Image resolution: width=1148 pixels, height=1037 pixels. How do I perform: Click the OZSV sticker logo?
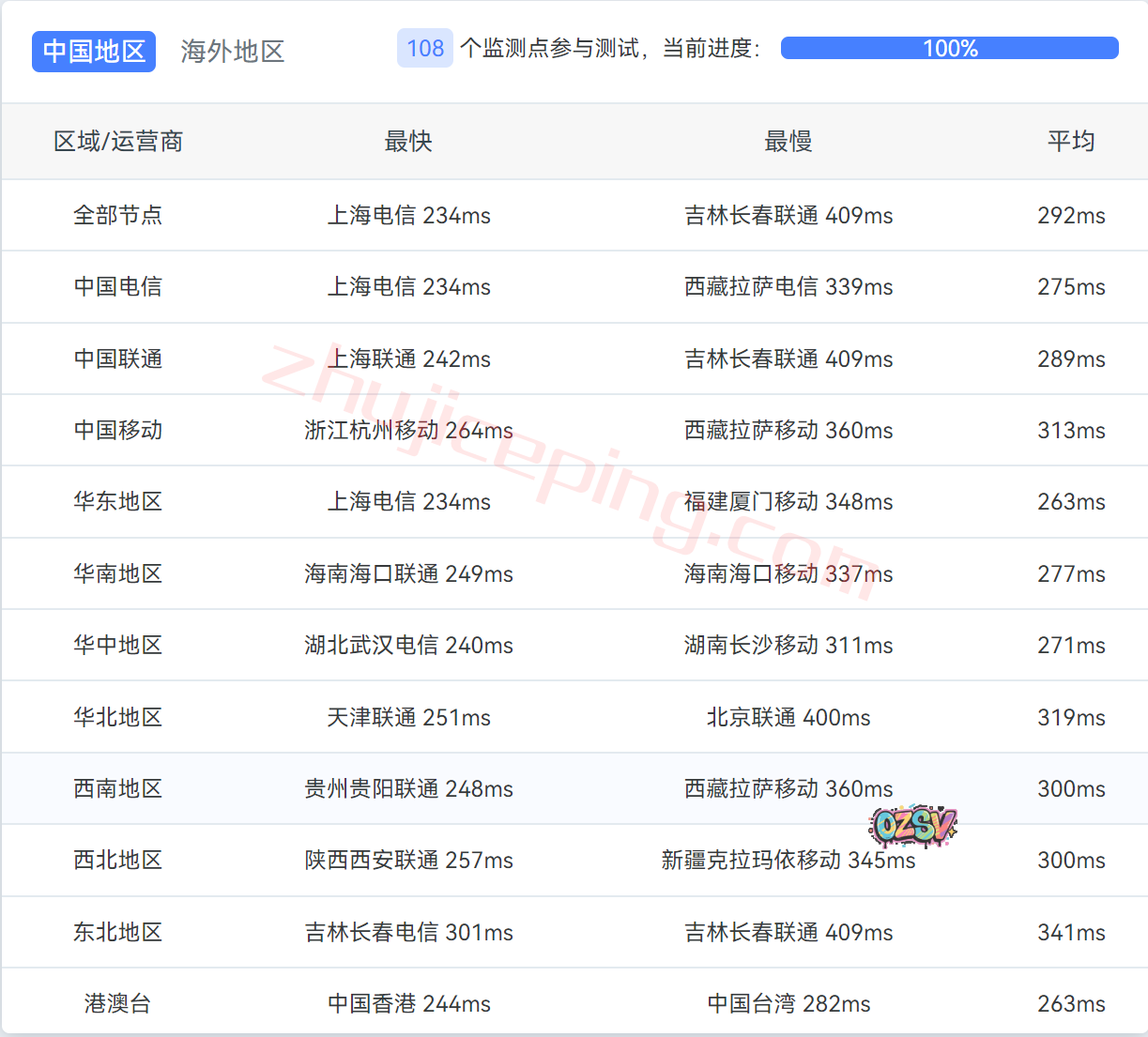click(x=912, y=826)
